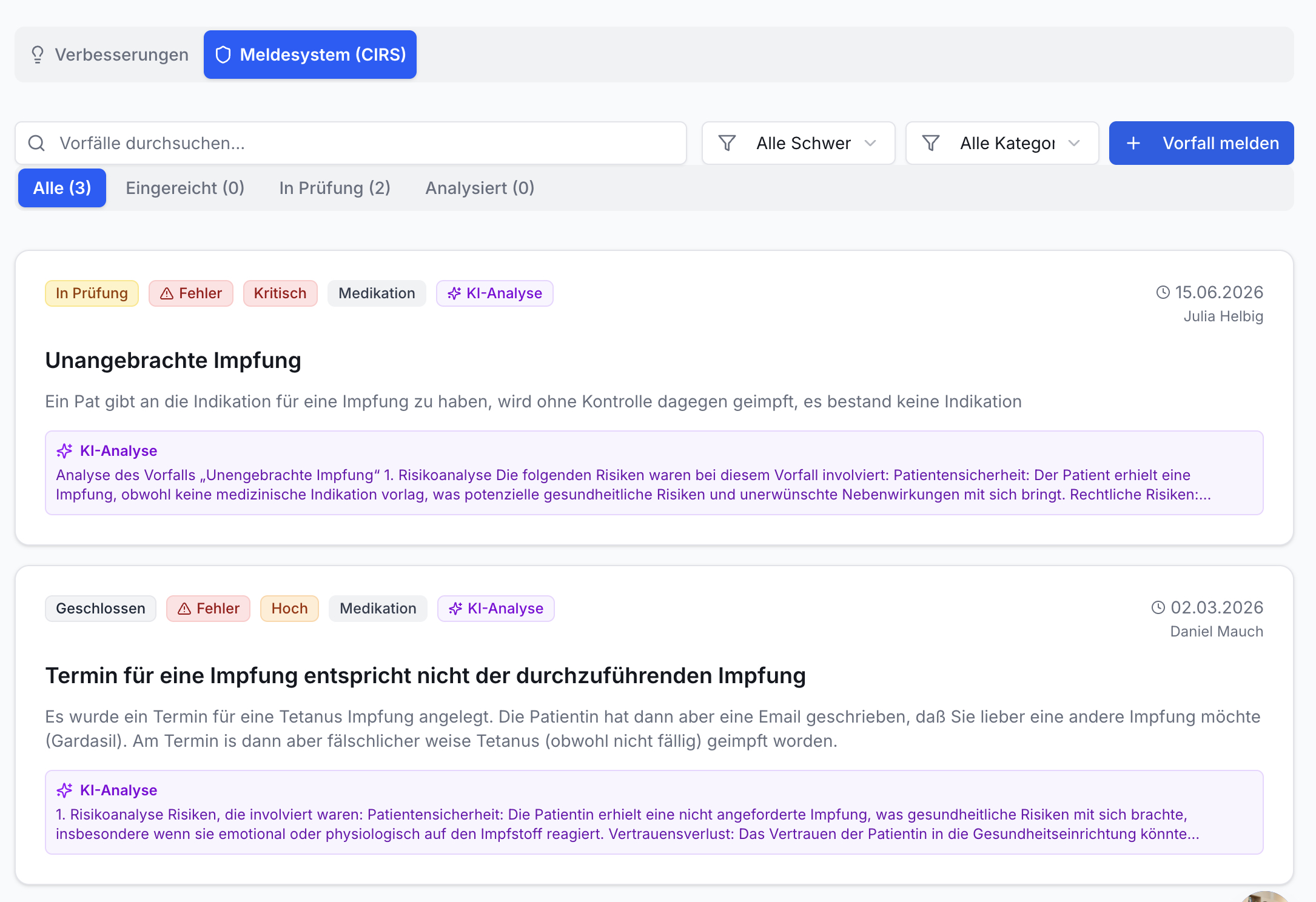Click the date 02.03.2026
1316x902 pixels.
click(x=1217, y=607)
